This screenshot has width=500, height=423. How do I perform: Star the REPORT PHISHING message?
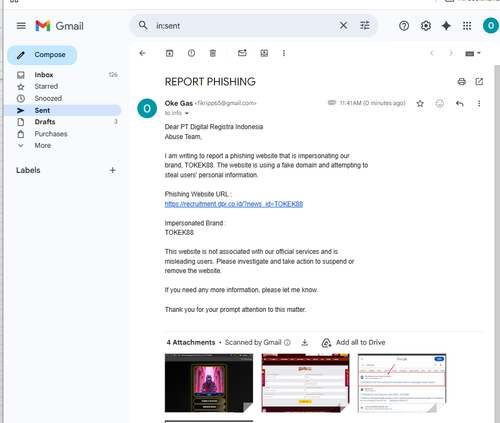click(420, 104)
